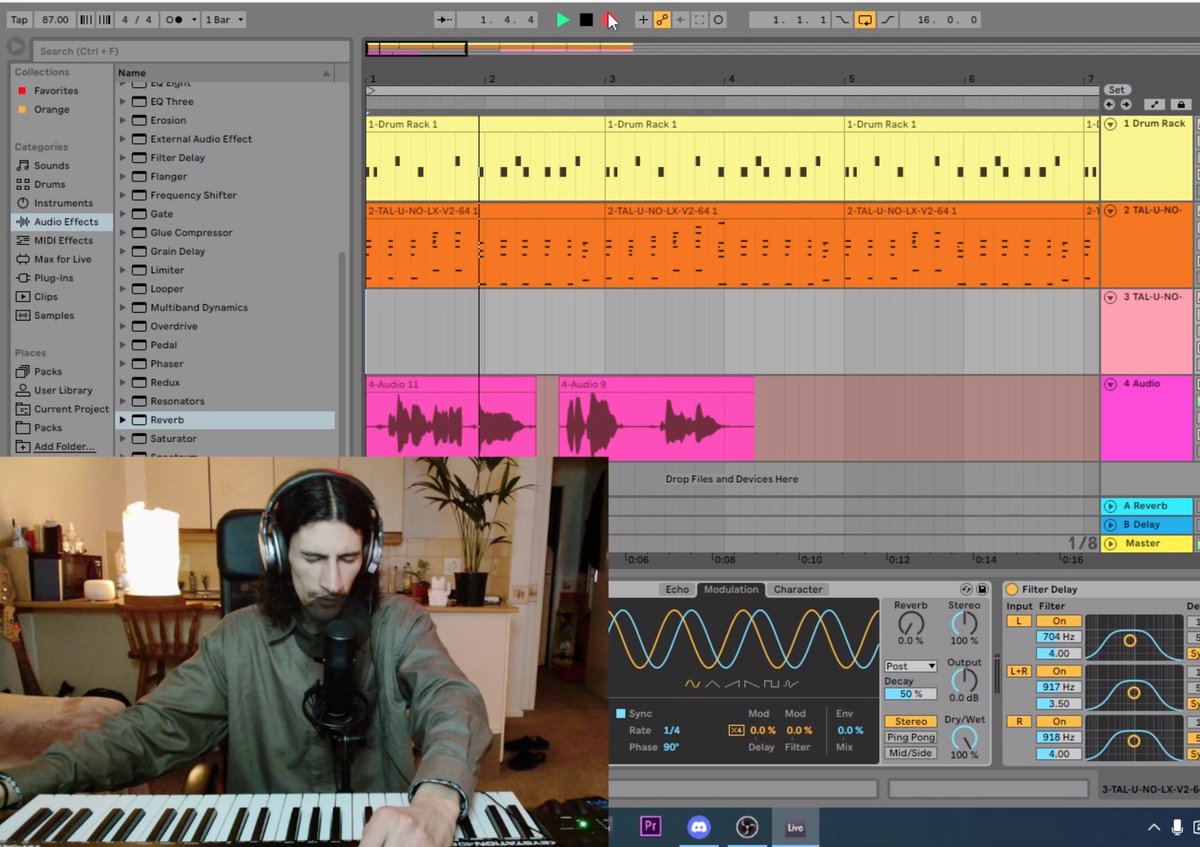Unfold the A Reverb return track
1200x847 pixels.
pyautogui.click(x=1110, y=506)
